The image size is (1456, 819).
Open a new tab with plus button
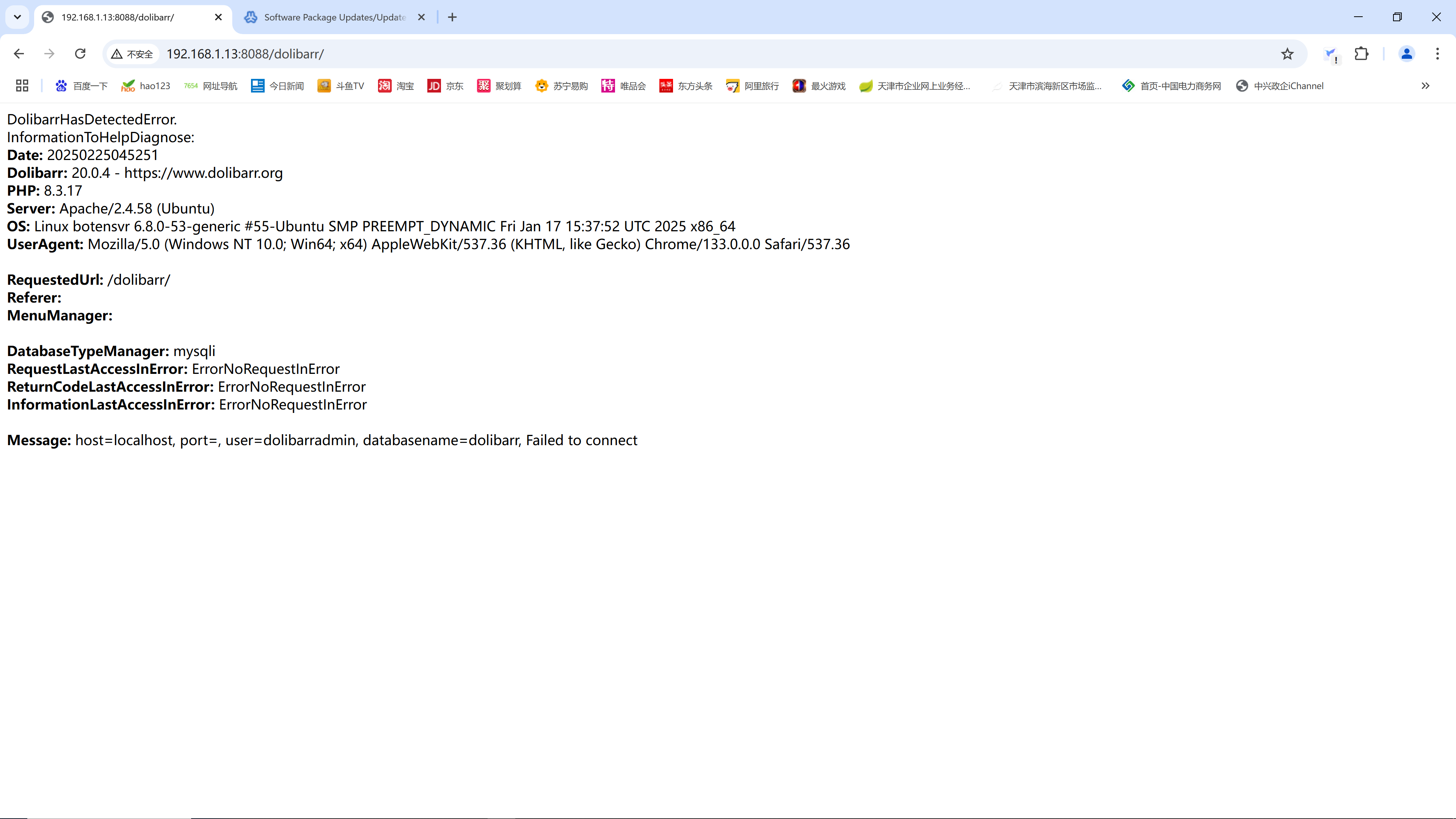coord(452,17)
